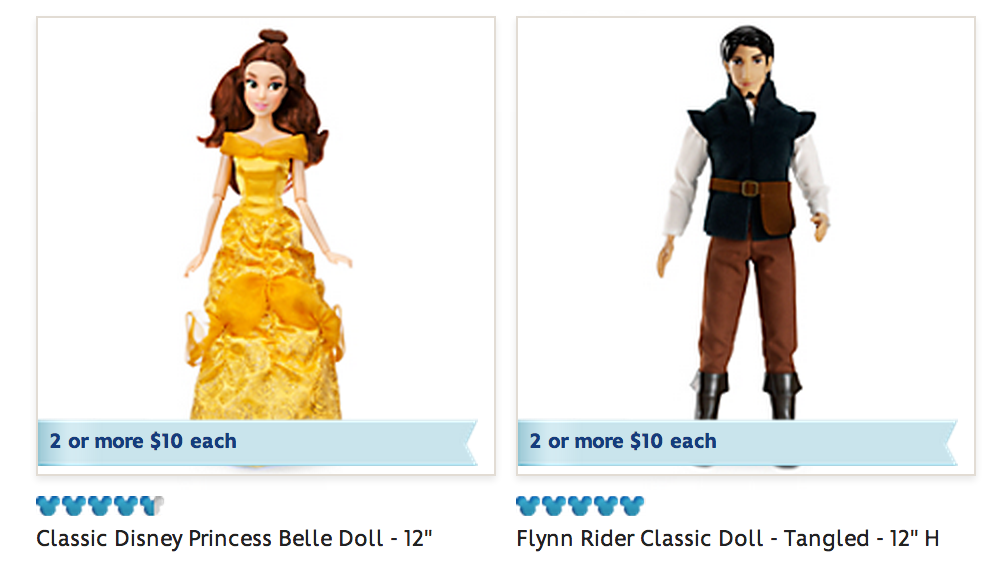
Task: Click the third Mickey rating icon for Flynn Rider
Action: tap(580, 503)
